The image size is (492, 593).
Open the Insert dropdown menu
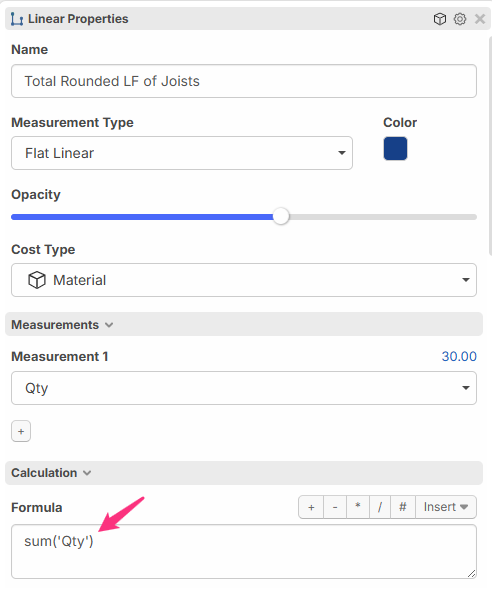[446, 507]
